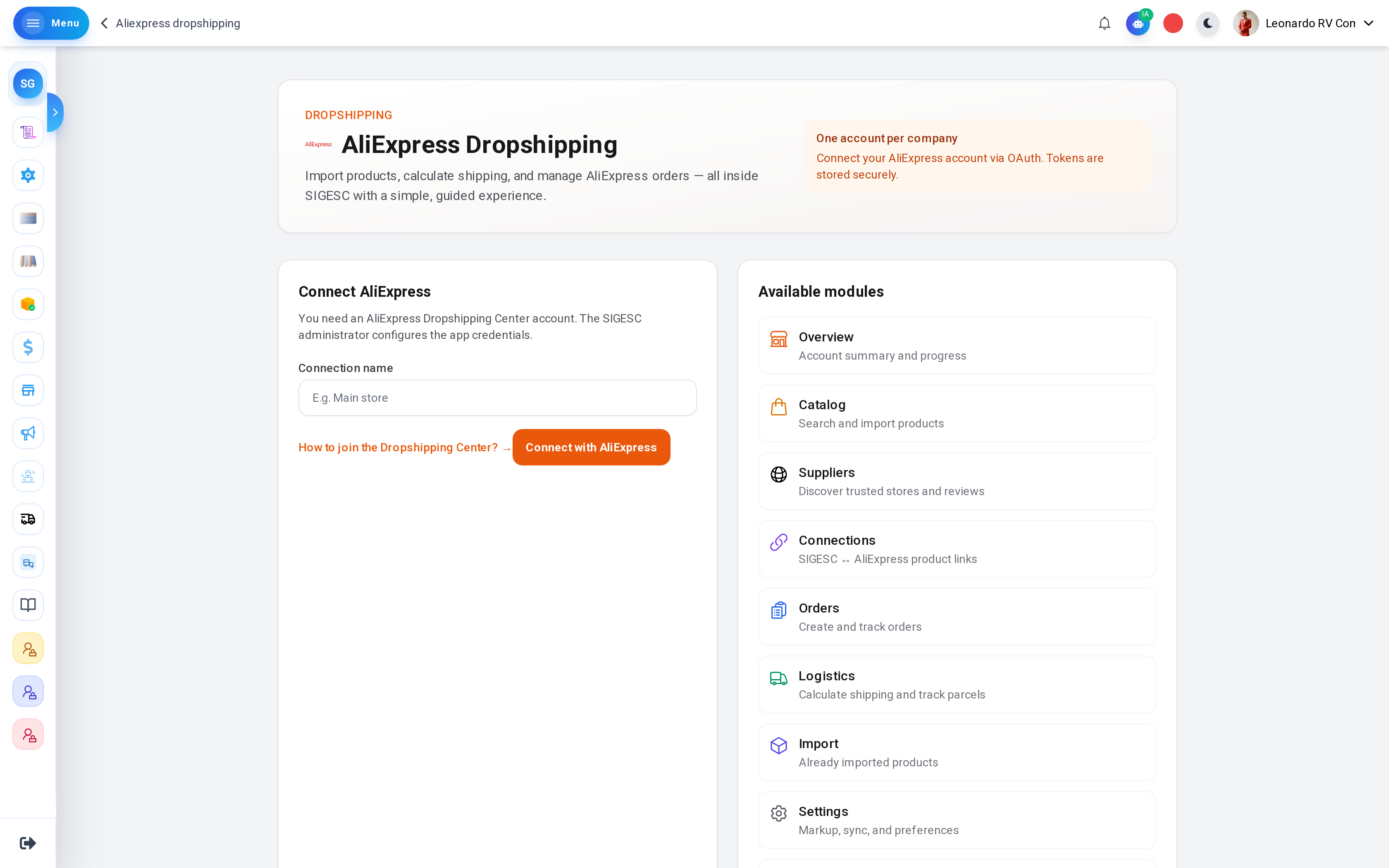Image resolution: width=1389 pixels, height=868 pixels.
Task: Click the person at laptop sidebar icon
Action: tap(28, 477)
